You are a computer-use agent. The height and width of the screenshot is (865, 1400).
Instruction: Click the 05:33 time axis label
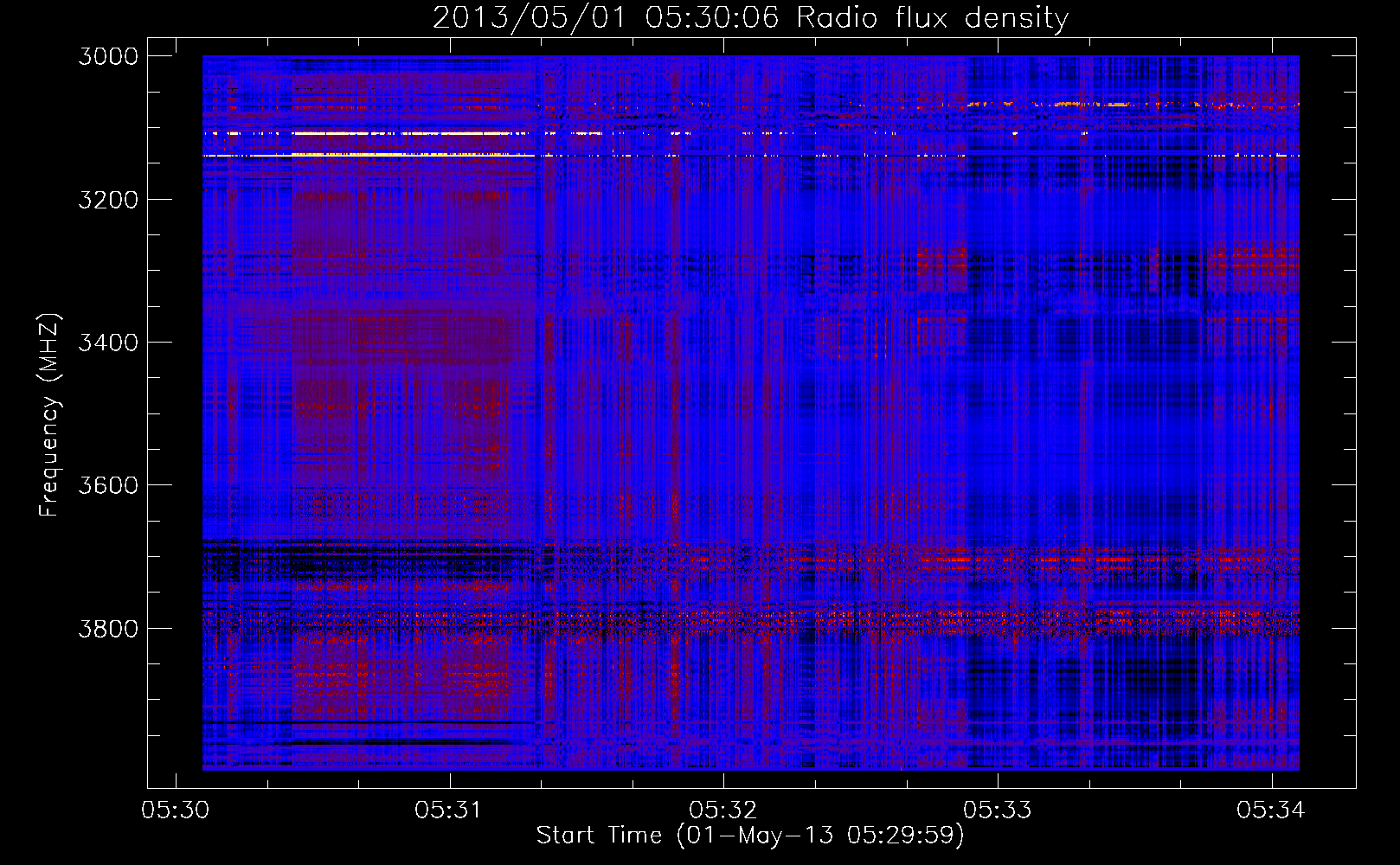(998, 811)
